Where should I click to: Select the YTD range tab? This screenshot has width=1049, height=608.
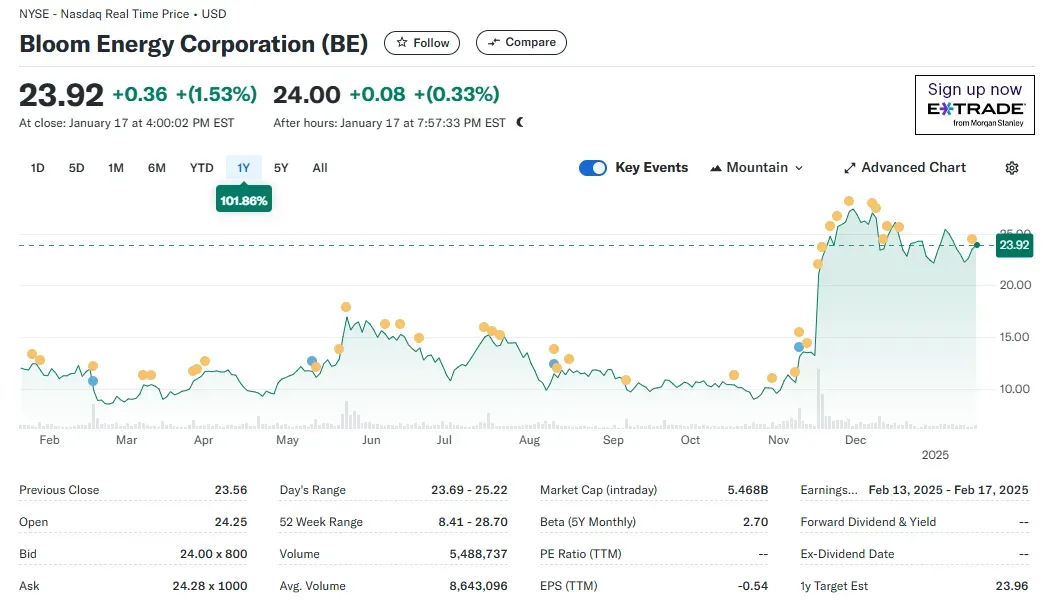[201, 168]
